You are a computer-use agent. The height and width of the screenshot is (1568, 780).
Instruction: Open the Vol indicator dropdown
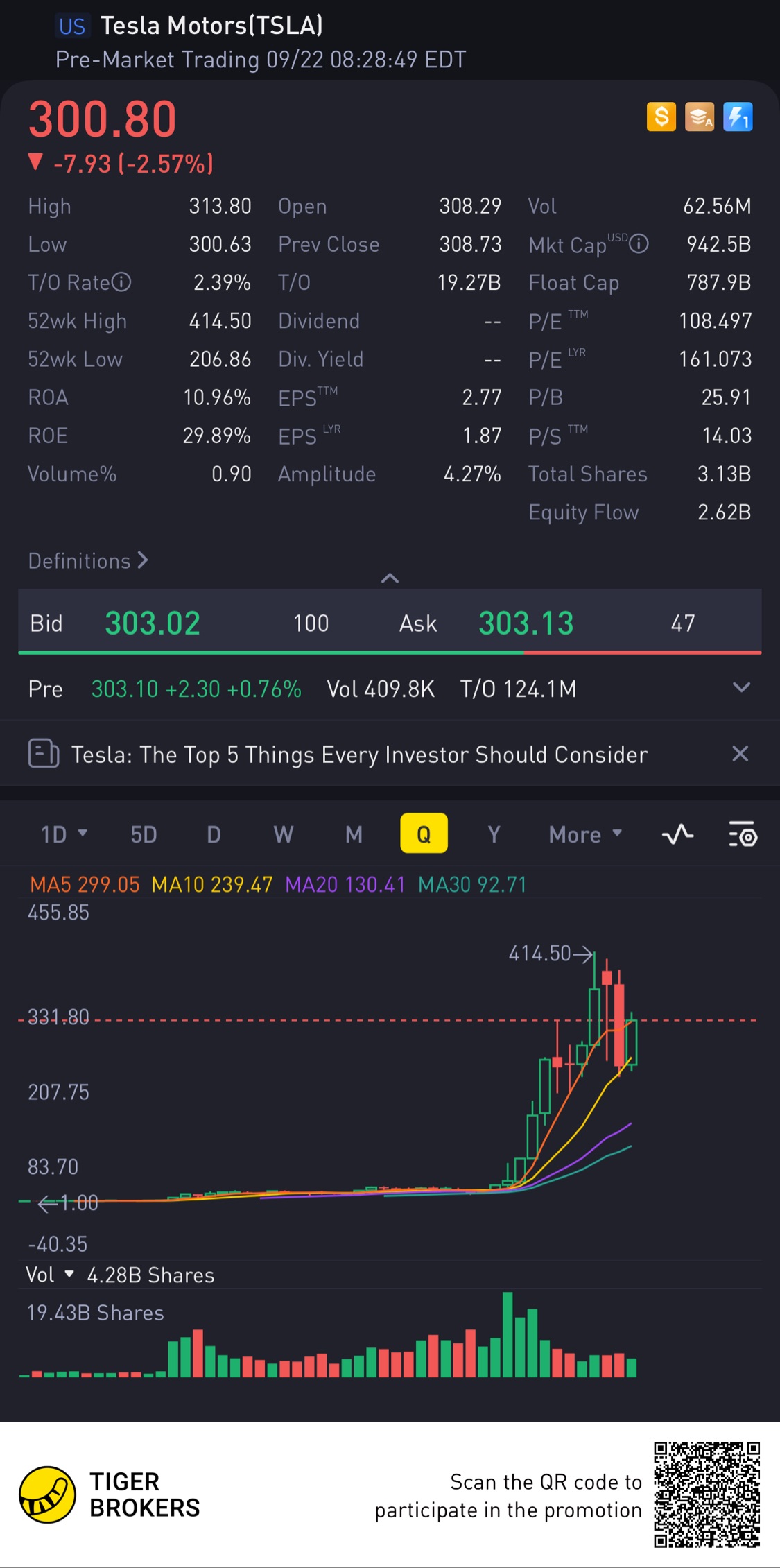click(x=50, y=1275)
